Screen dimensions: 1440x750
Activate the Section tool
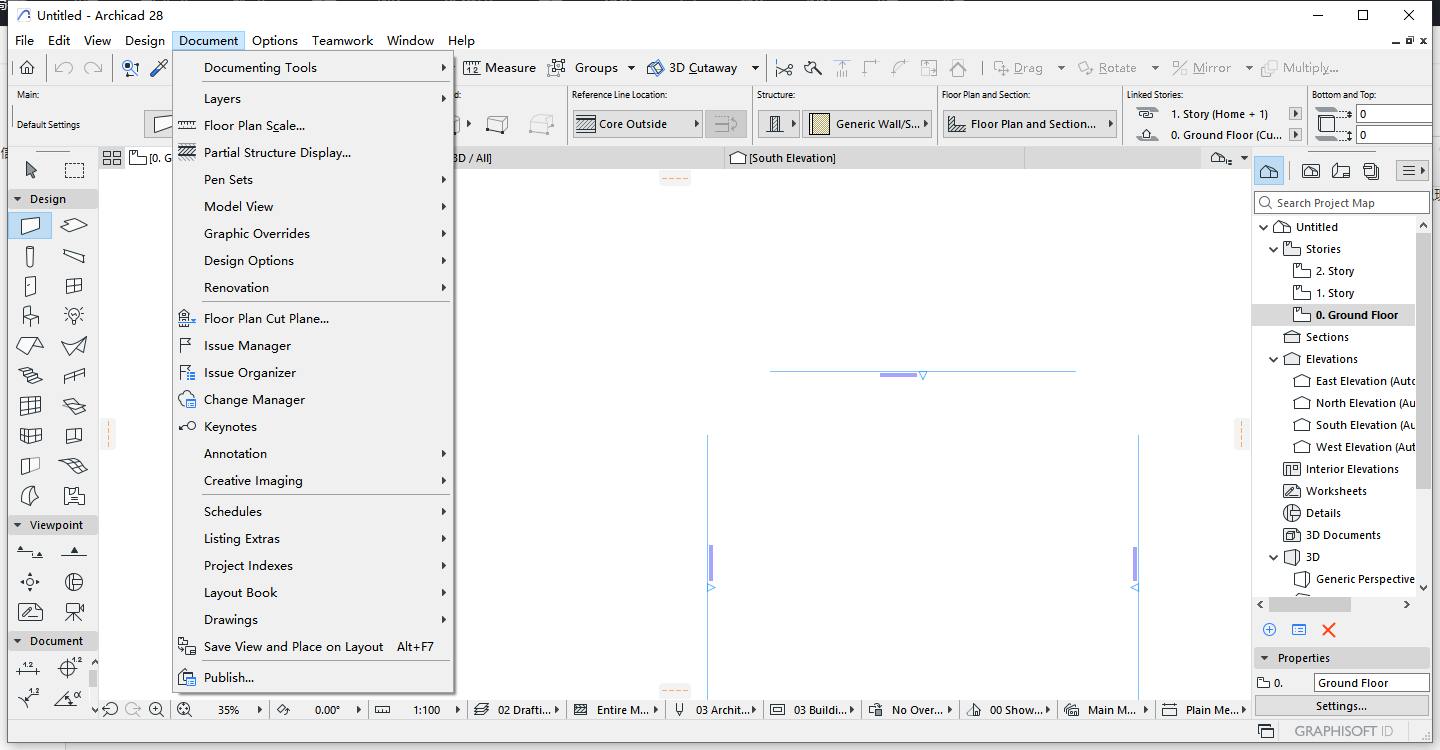pyautogui.click(x=30, y=551)
